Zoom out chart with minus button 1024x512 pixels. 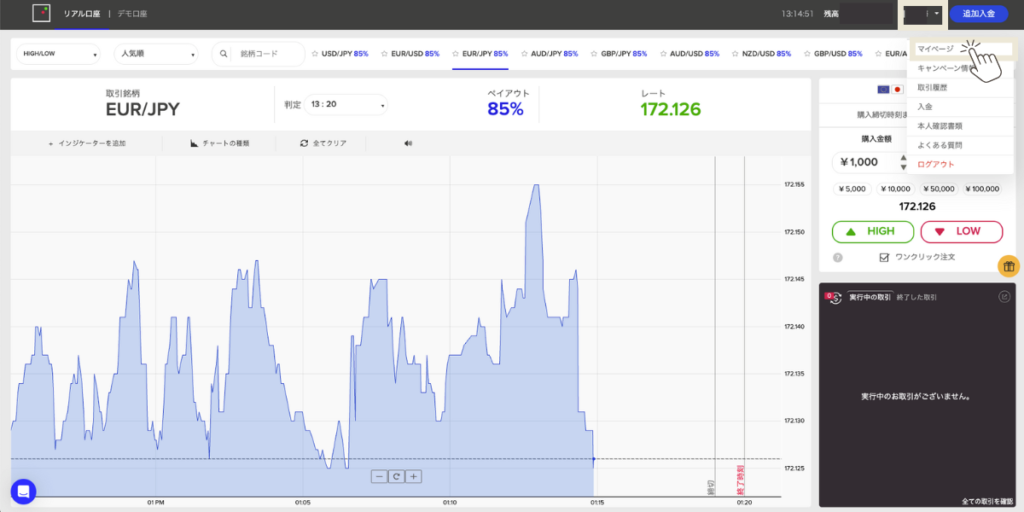(379, 476)
